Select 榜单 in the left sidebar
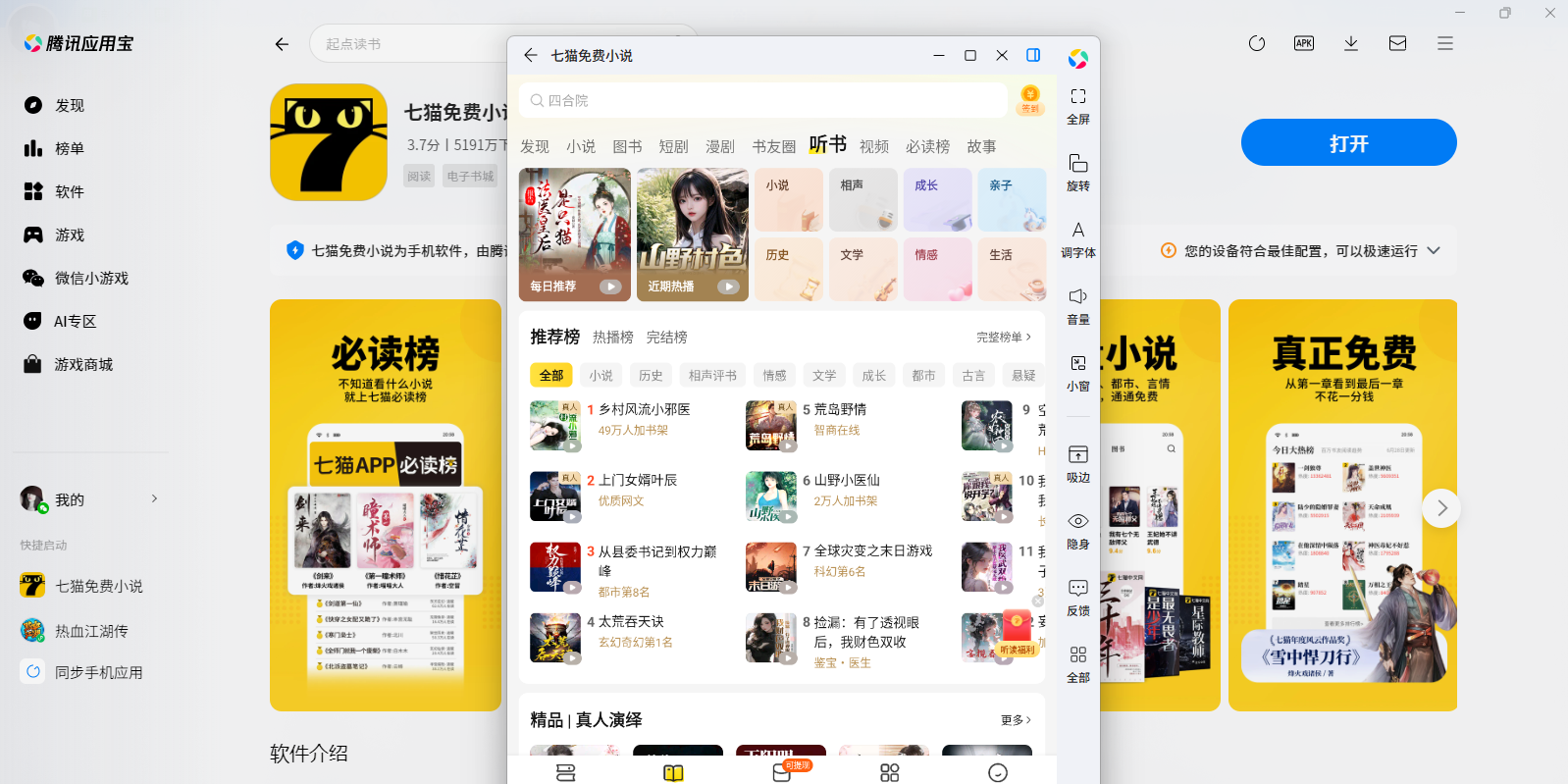This screenshot has width=1568, height=784. pyautogui.click(x=69, y=149)
